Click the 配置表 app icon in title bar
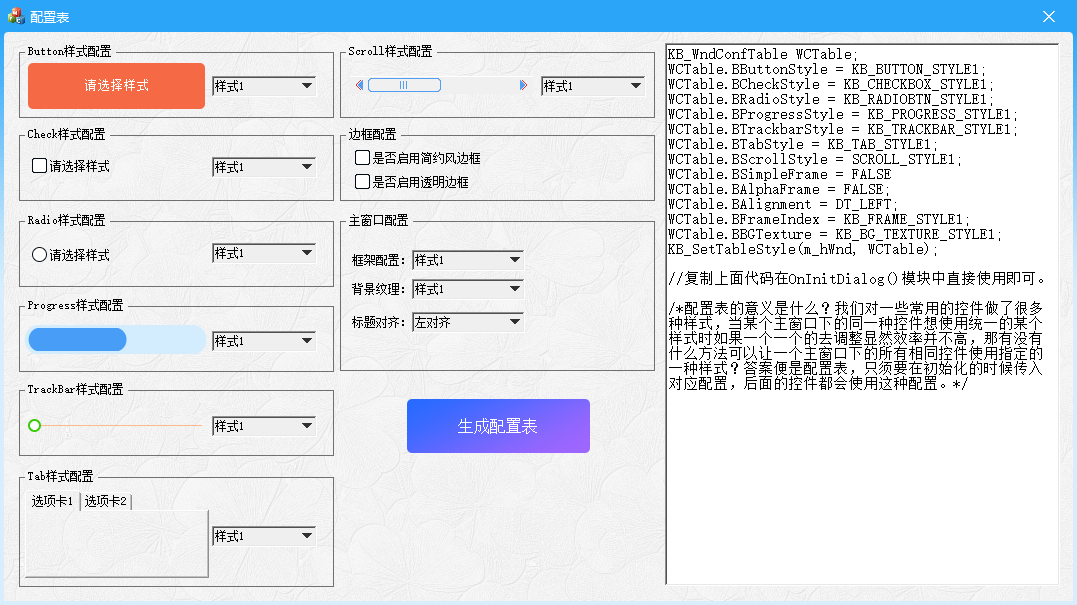1077x605 pixels. click(15, 16)
